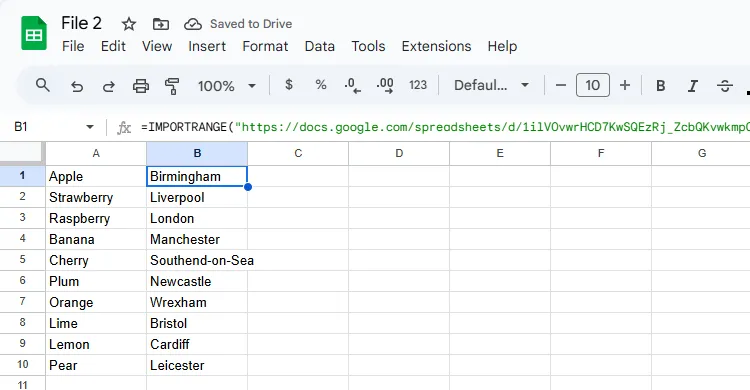This screenshot has width=750, height=390.
Task: Open the Format menu
Action: pyautogui.click(x=265, y=46)
